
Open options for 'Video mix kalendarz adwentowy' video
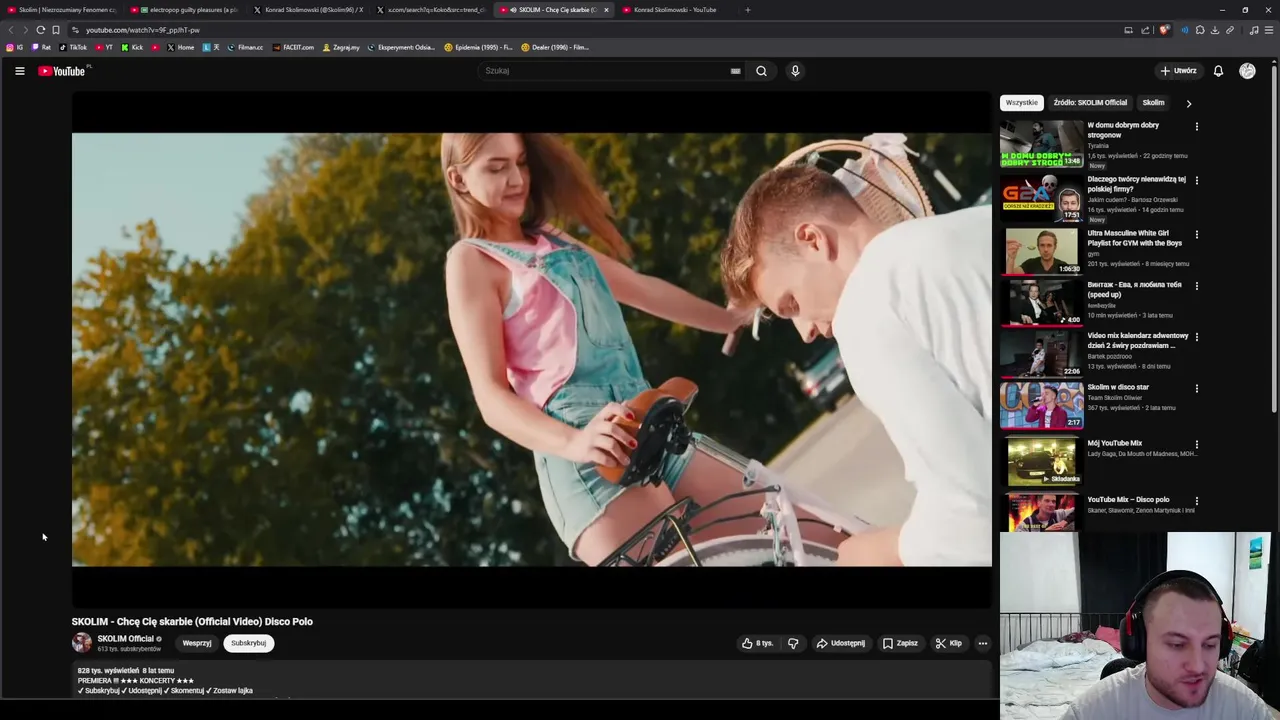(1196, 337)
